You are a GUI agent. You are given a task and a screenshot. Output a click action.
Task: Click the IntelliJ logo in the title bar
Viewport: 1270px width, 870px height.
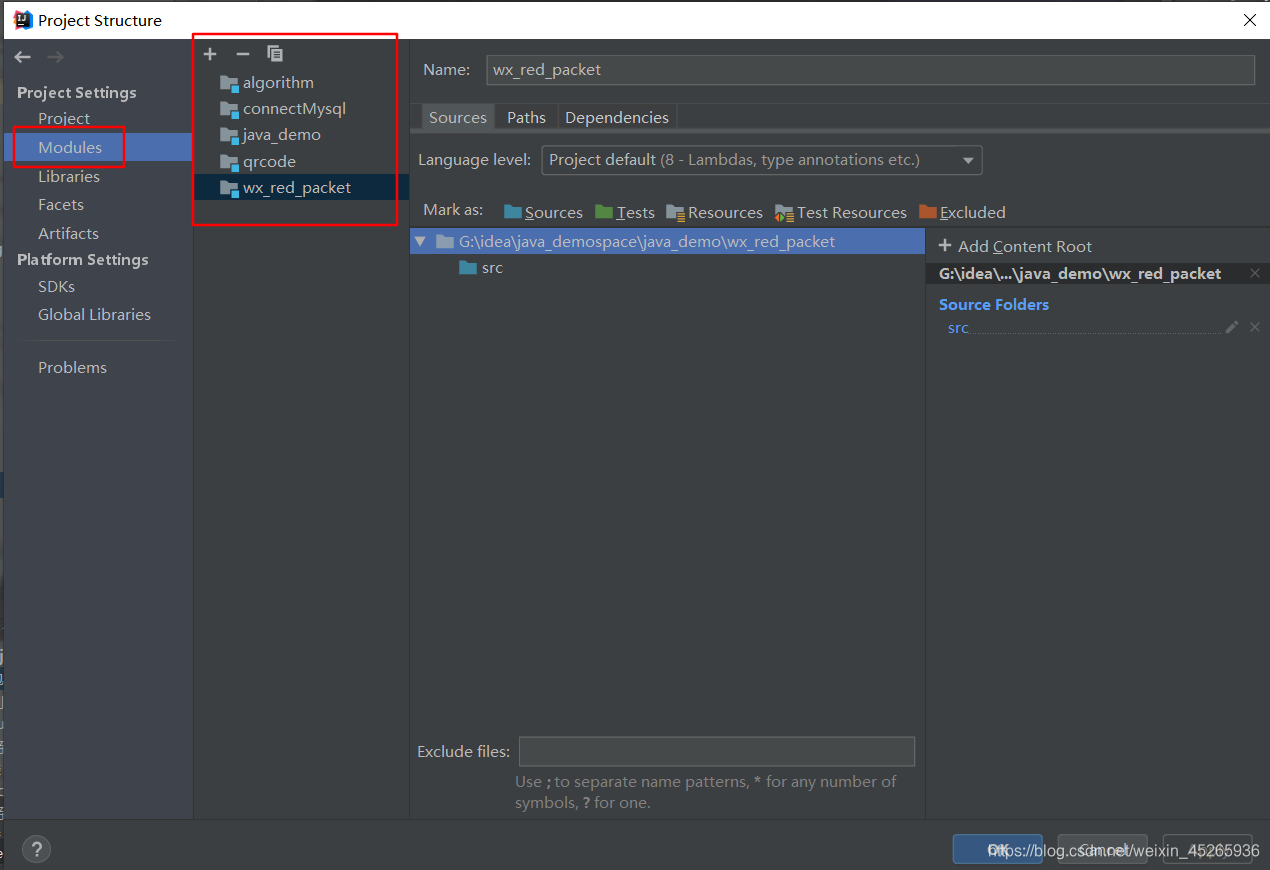click(23, 19)
